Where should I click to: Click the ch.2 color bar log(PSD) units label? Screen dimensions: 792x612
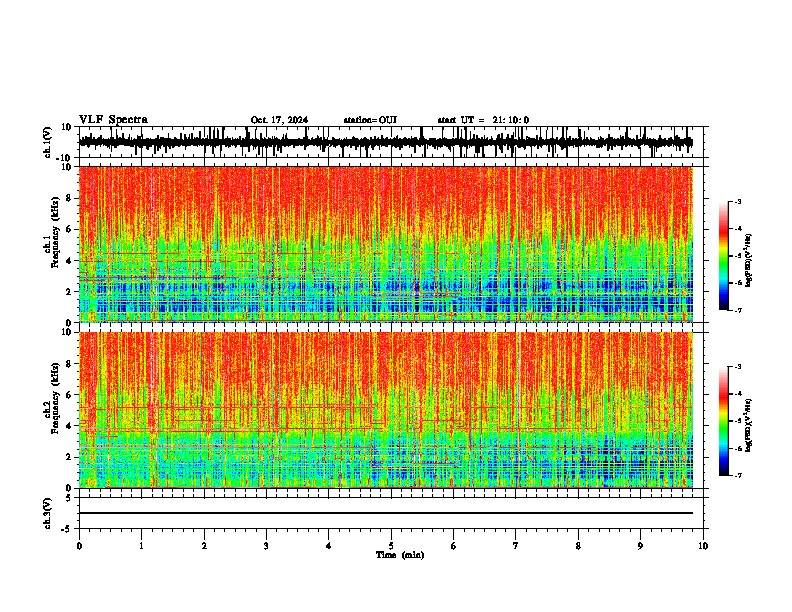coord(748,425)
